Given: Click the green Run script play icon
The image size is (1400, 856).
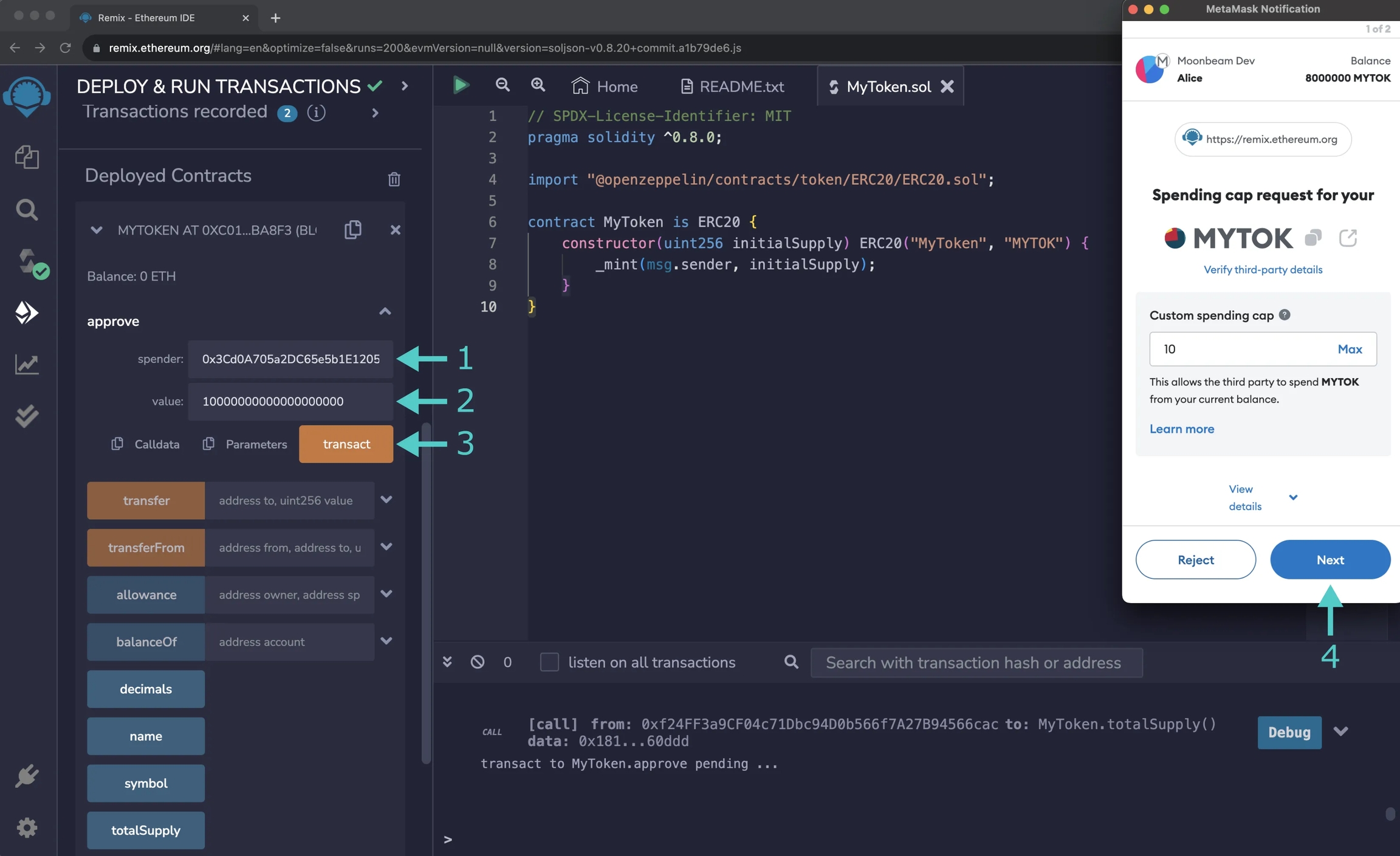Looking at the screenshot, I should 461,85.
